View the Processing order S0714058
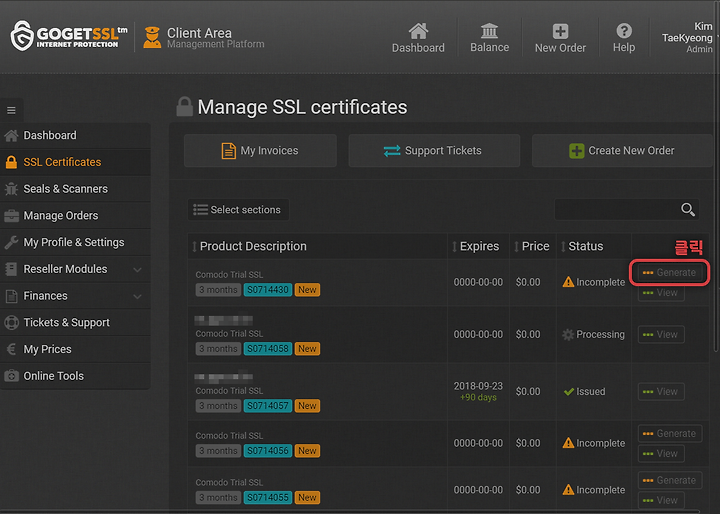Image resolution: width=720 pixels, height=514 pixels. click(661, 334)
